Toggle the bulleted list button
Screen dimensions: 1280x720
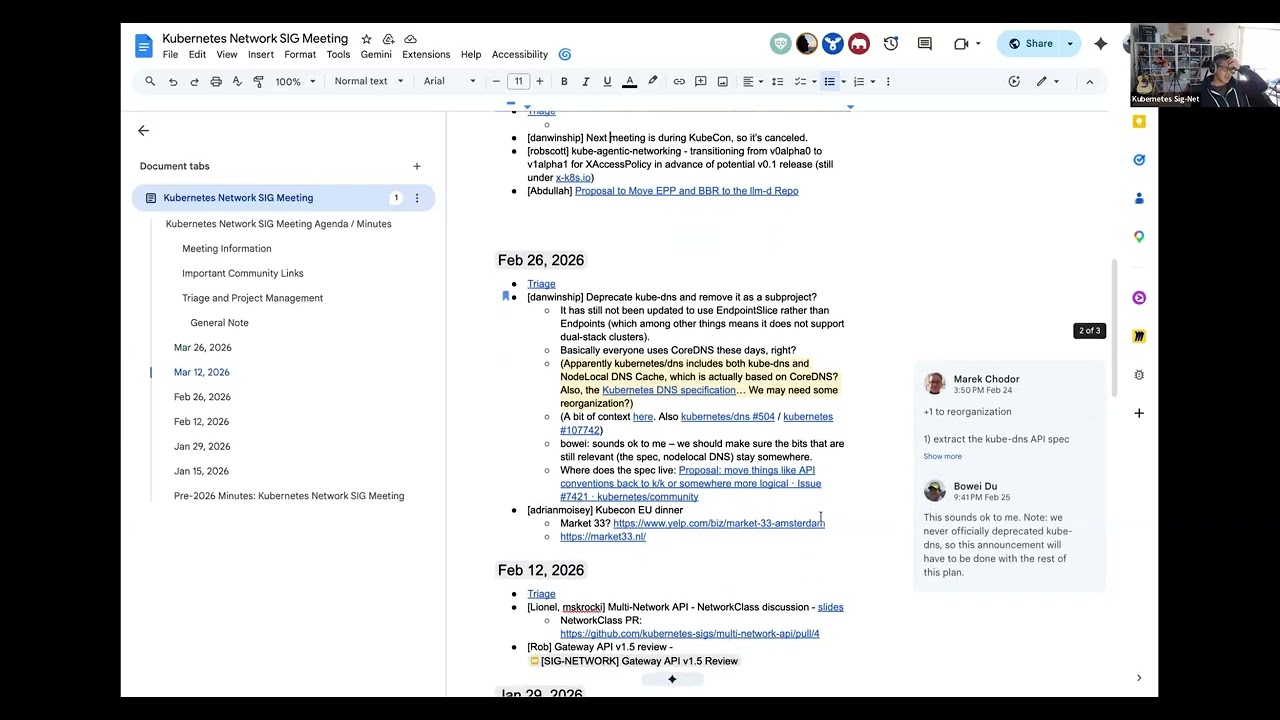pos(829,81)
